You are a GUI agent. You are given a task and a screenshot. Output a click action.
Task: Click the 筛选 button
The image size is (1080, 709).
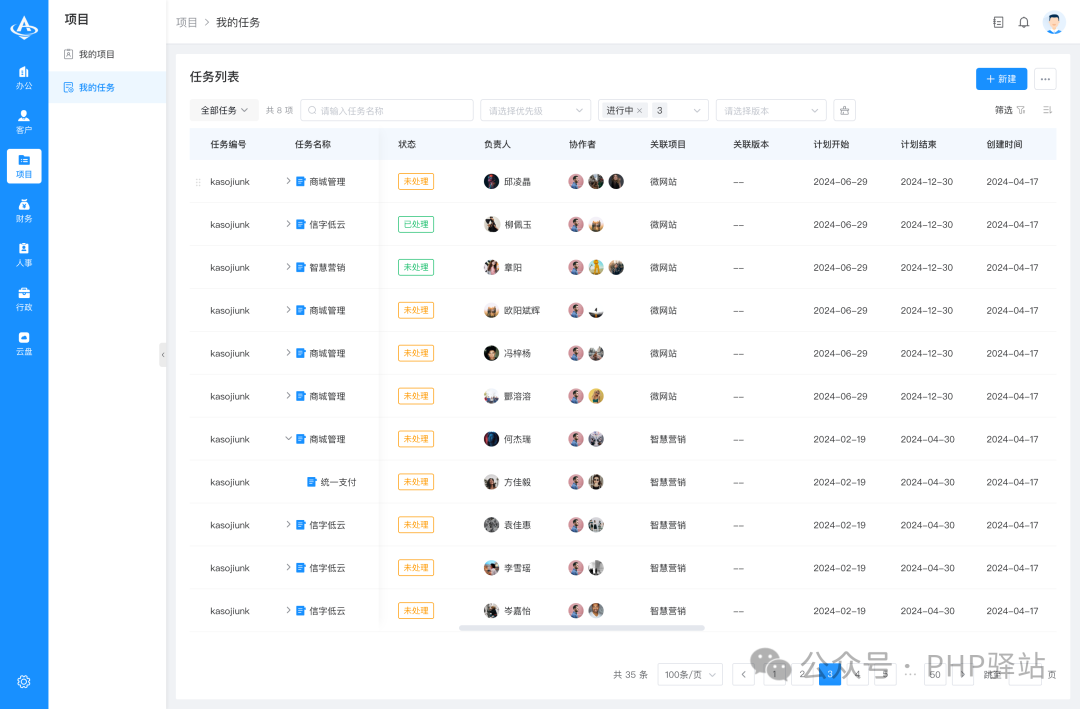coord(1010,110)
